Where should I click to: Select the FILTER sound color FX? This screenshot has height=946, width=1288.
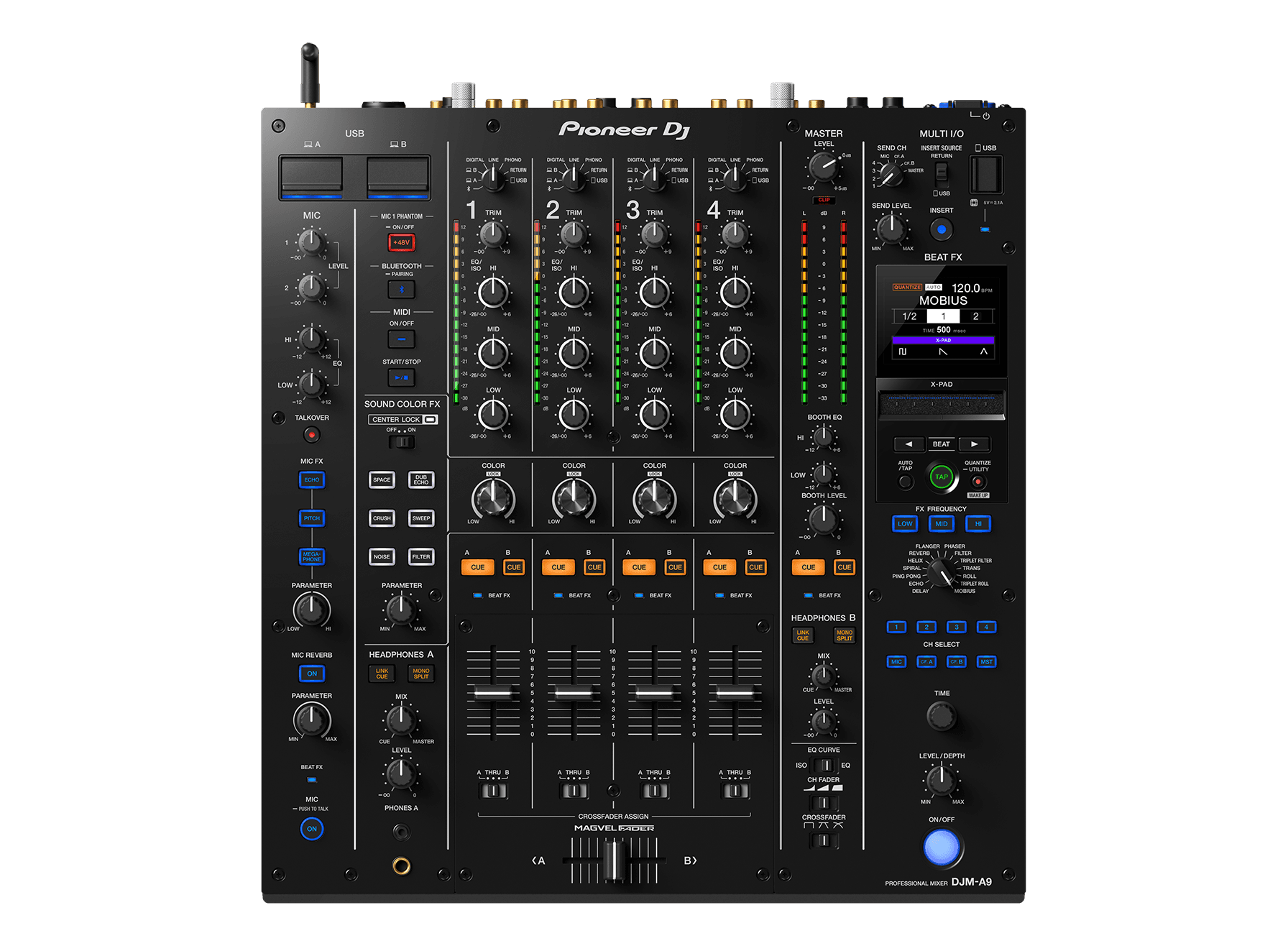(x=421, y=556)
